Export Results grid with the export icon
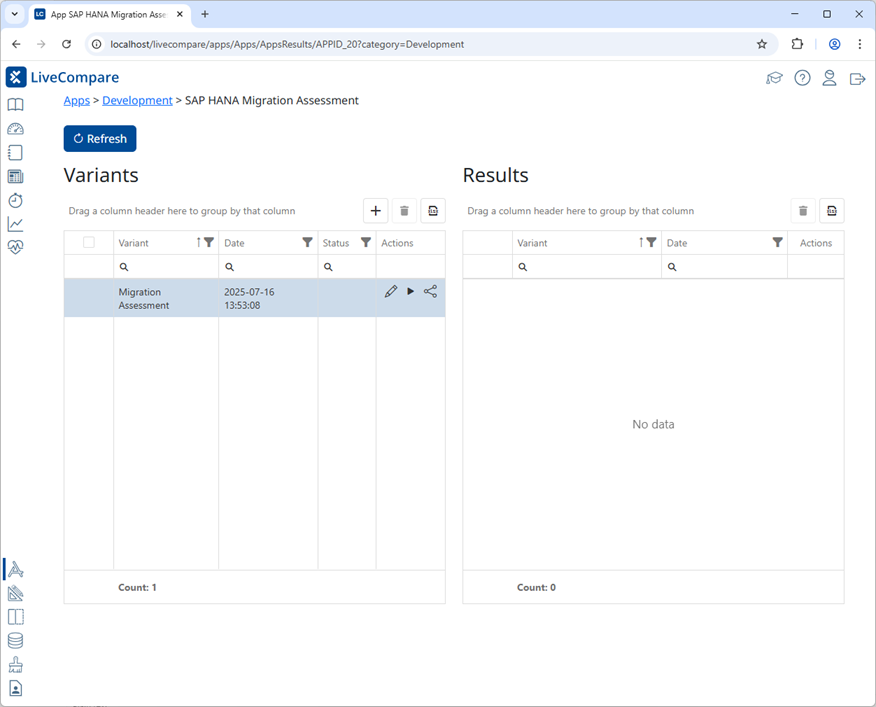Viewport: 876px width, 707px height. click(x=831, y=210)
